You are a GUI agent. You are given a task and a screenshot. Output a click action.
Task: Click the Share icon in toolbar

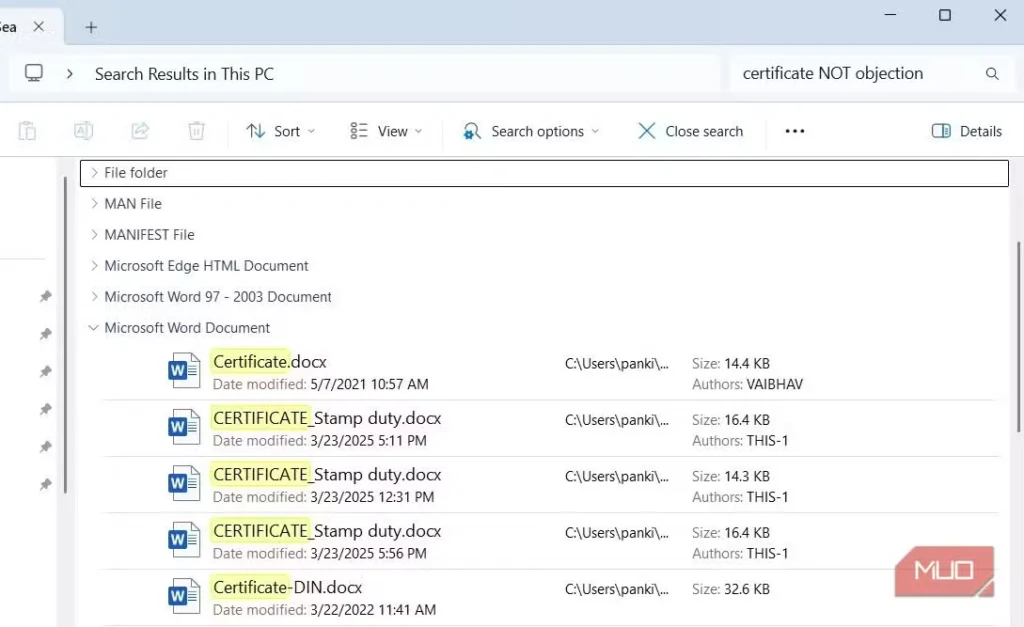point(140,131)
